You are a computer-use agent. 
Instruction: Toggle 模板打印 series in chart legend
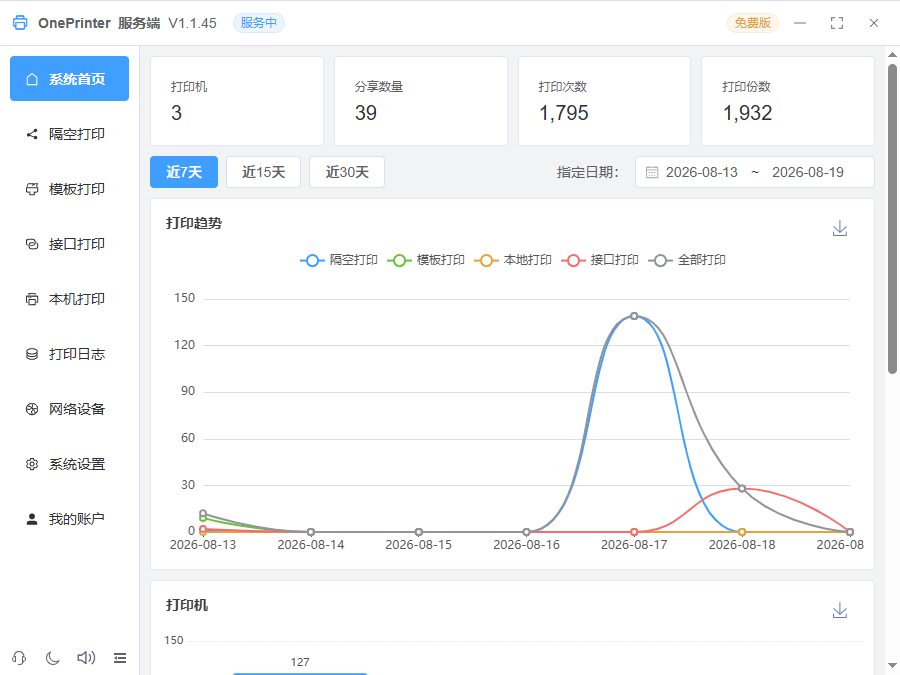426,260
